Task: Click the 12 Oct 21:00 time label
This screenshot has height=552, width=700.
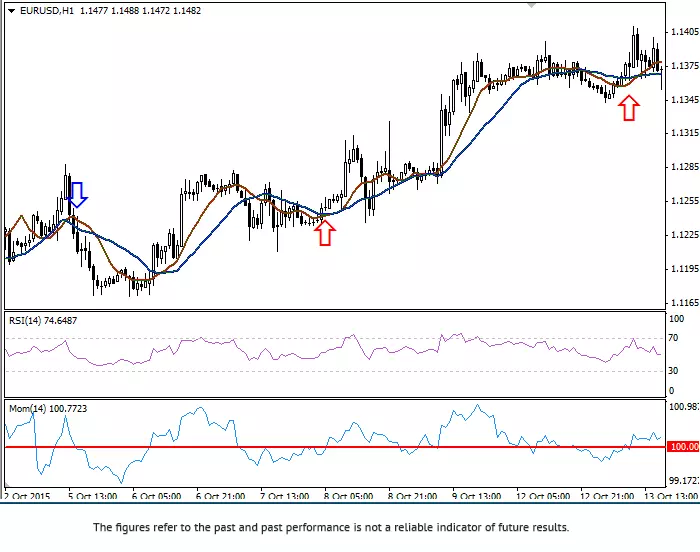Action: 607,496
